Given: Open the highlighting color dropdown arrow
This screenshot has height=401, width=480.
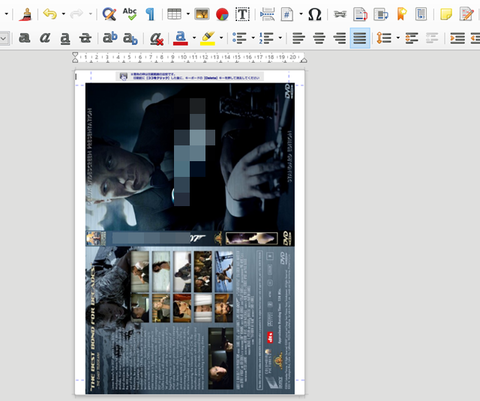Looking at the screenshot, I should 221,38.
